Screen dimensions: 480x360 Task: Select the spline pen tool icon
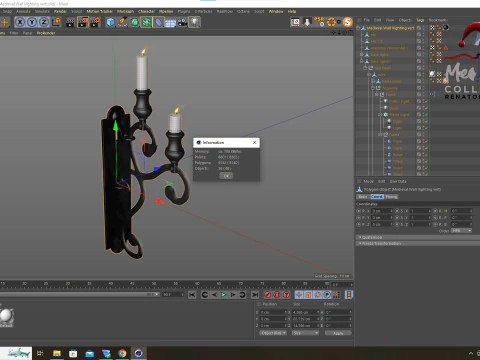point(122,22)
